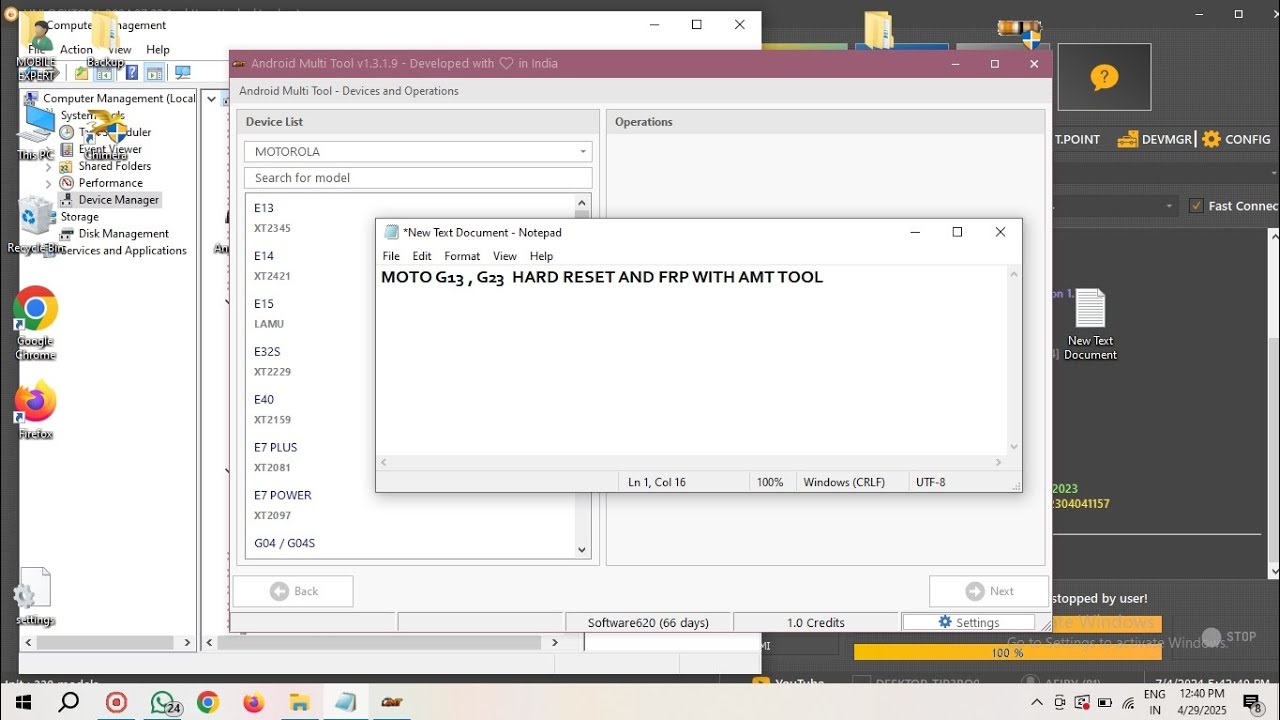Click the red screen recorder taskbar icon
1280x720 pixels.
[x=117, y=702]
